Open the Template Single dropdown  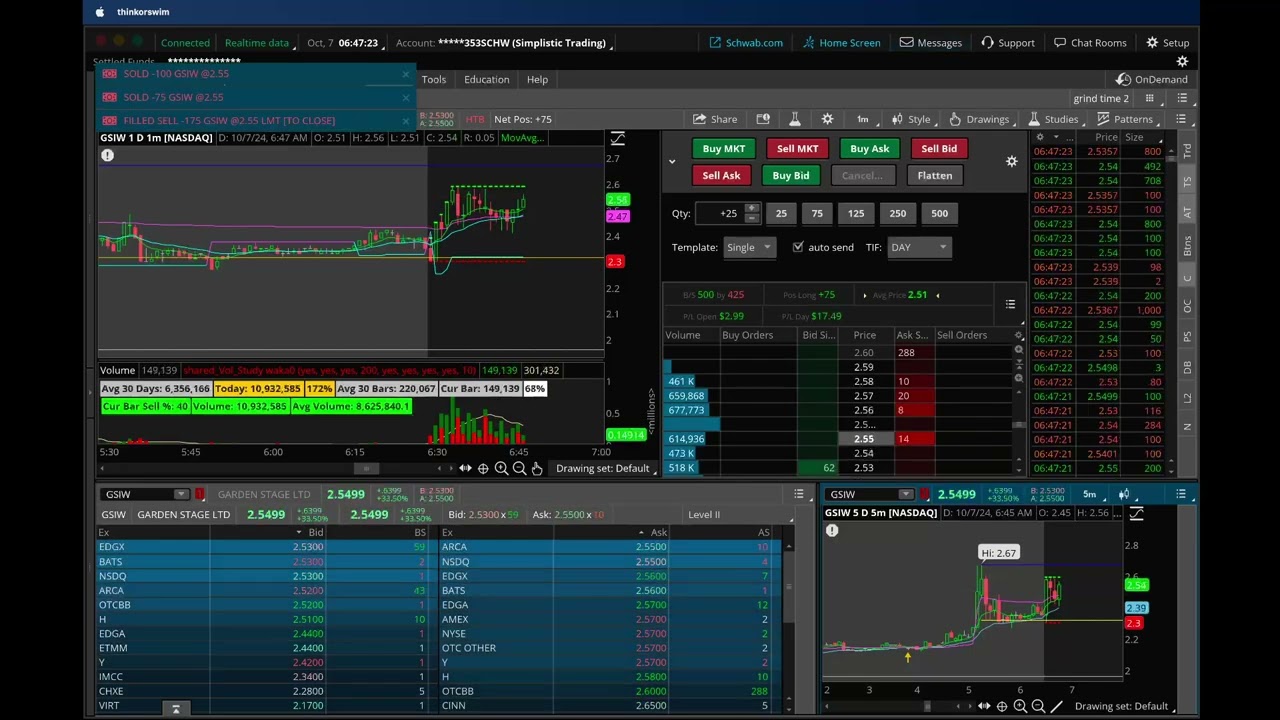click(x=749, y=247)
